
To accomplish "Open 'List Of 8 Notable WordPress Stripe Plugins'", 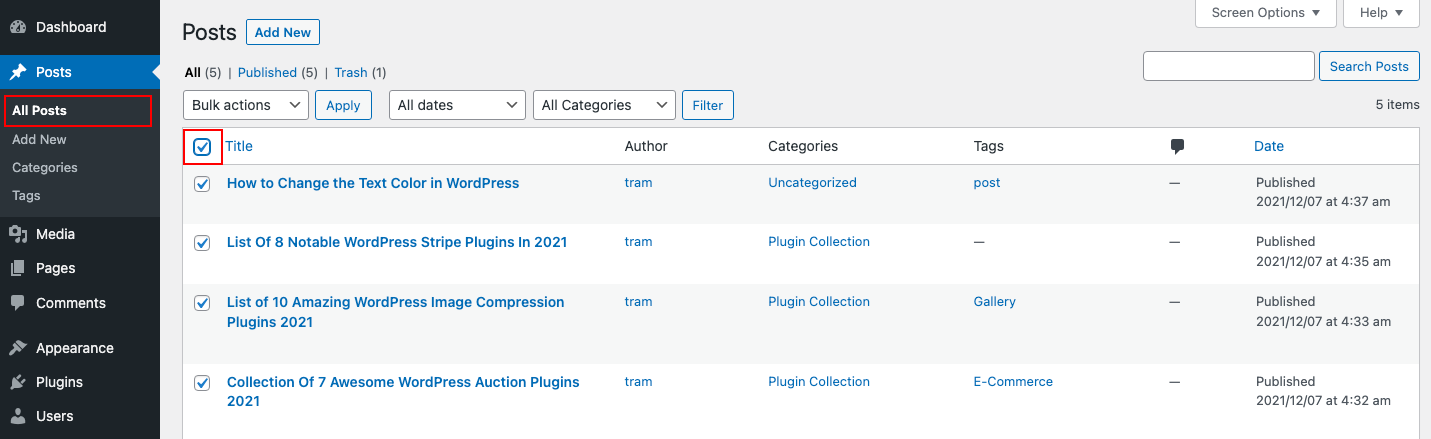I will click(x=397, y=242).
